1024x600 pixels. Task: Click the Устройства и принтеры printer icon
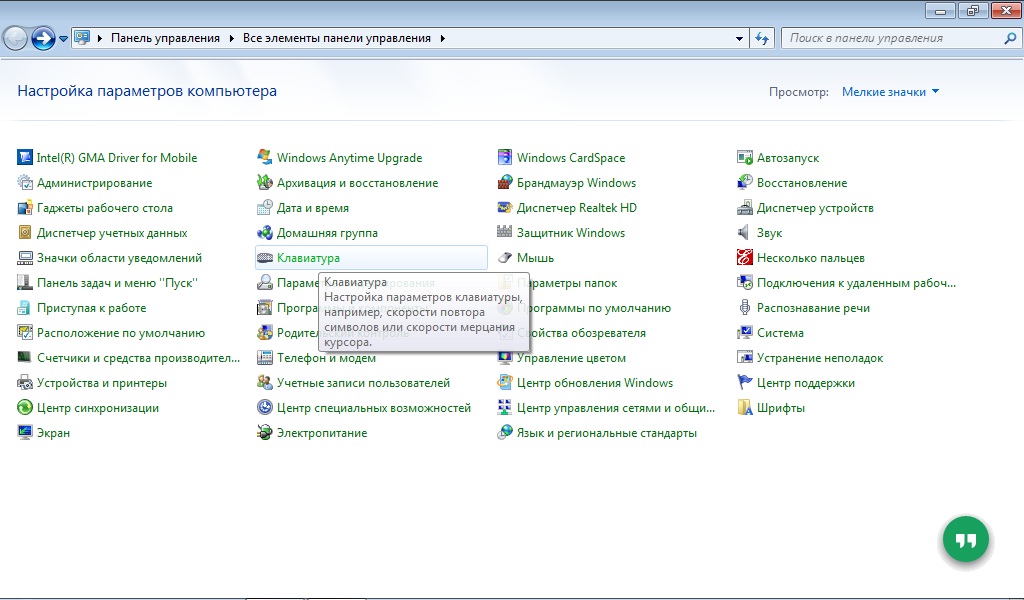25,383
